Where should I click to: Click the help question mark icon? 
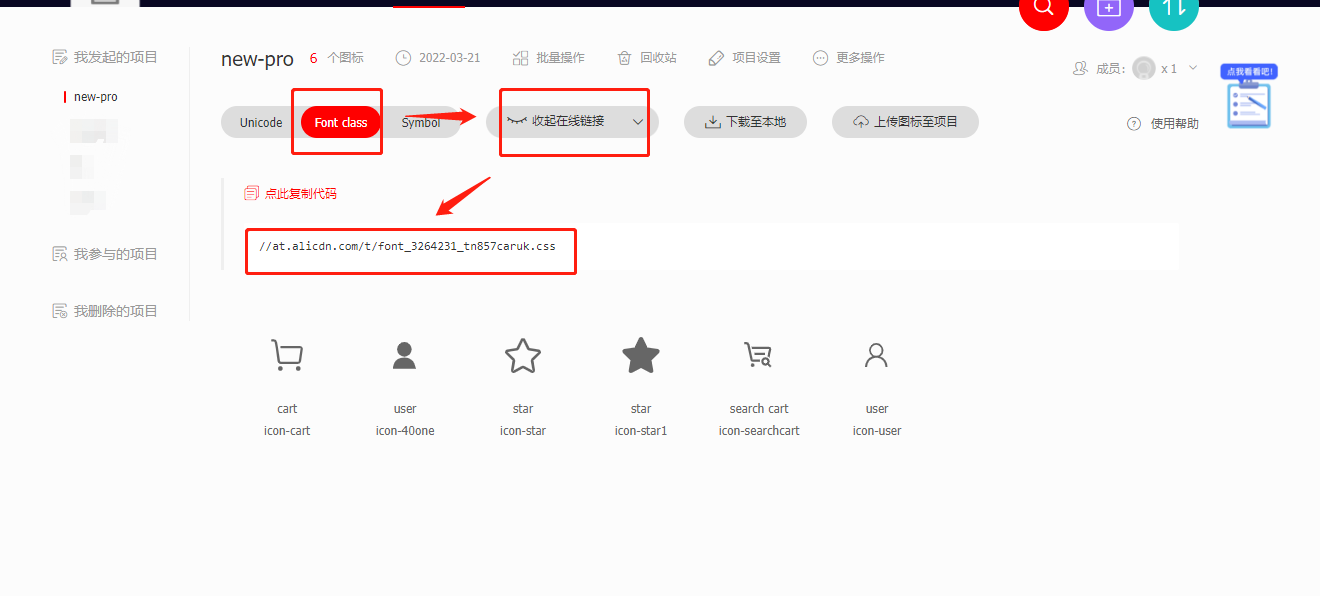point(1134,124)
